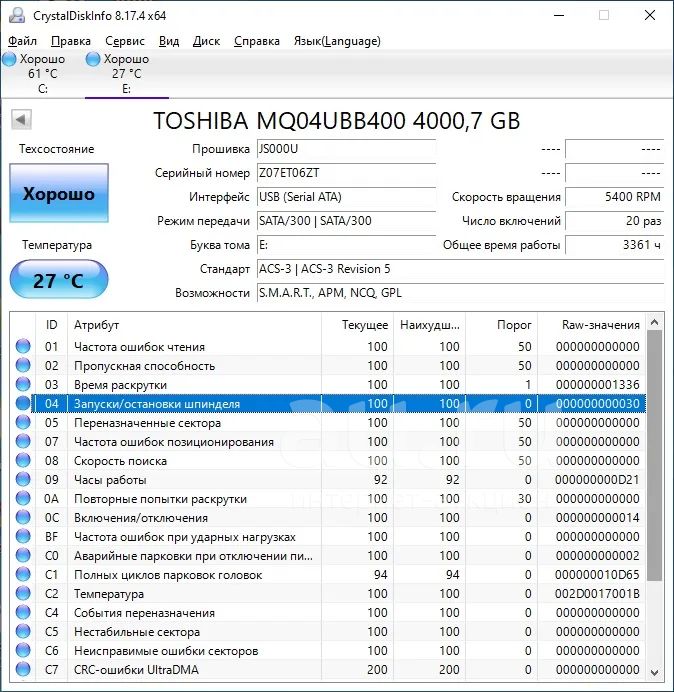Click the Буква тома field E:
Image resolution: width=674 pixels, height=692 pixels.
[346, 244]
